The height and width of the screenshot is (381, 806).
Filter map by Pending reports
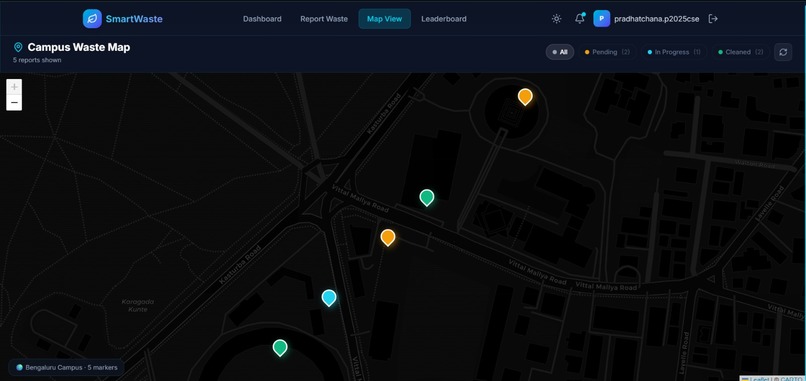(607, 52)
